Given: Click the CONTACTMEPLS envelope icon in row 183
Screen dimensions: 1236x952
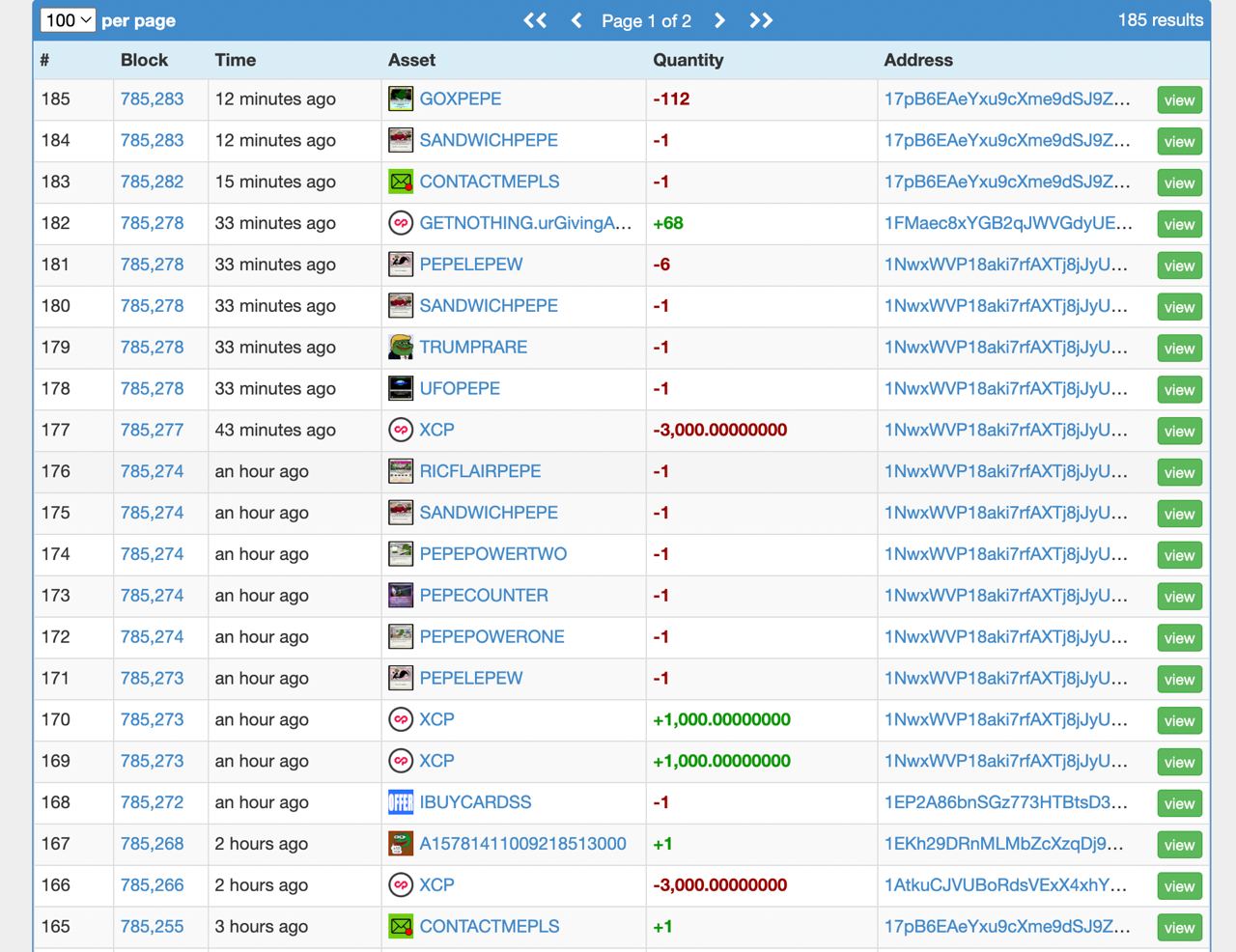Looking at the screenshot, I should 401,182.
